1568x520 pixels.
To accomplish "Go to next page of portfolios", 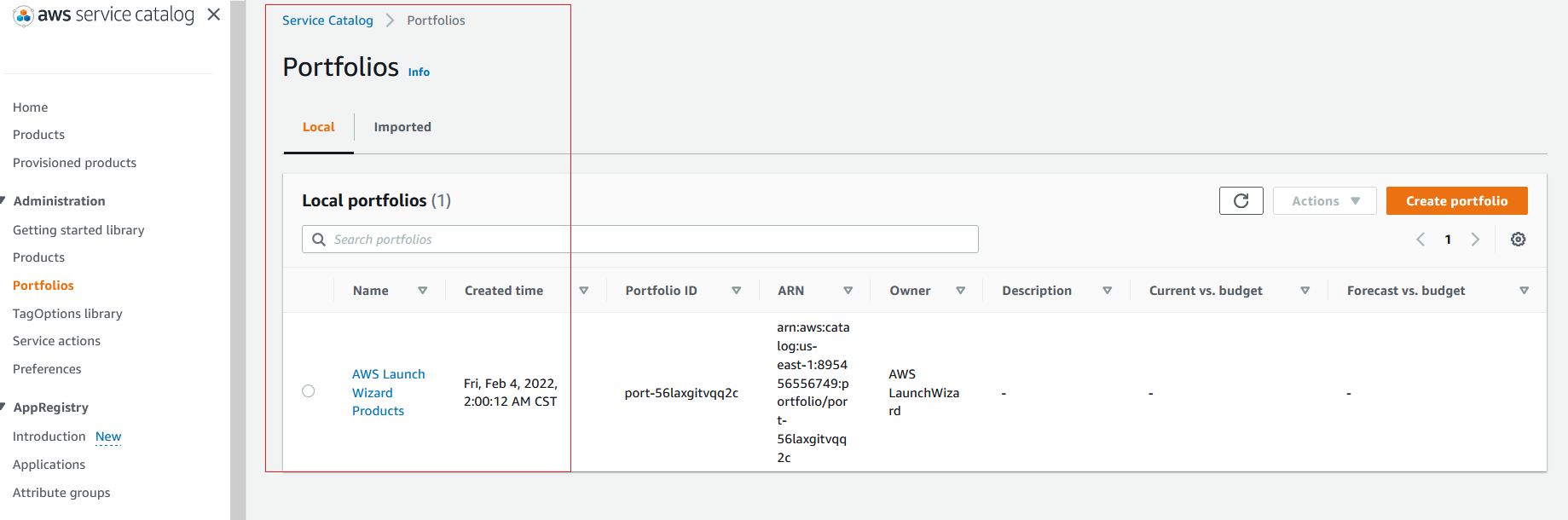I will pos(1475,240).
